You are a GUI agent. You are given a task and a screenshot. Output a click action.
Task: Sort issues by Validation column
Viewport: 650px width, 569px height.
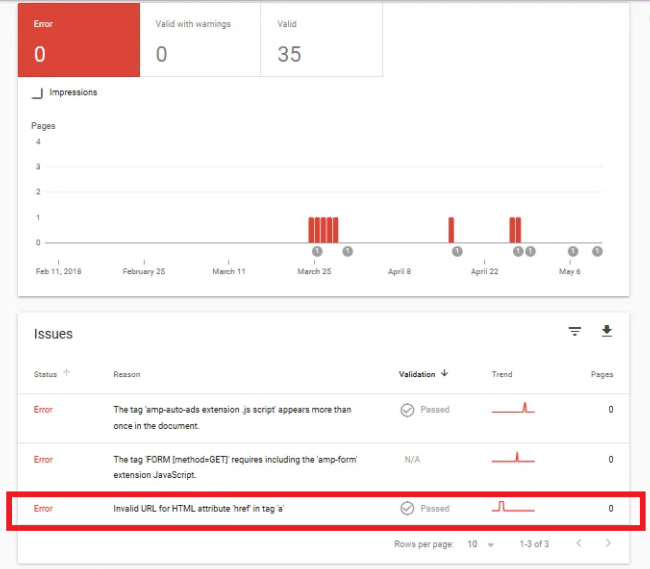point(423,374)
